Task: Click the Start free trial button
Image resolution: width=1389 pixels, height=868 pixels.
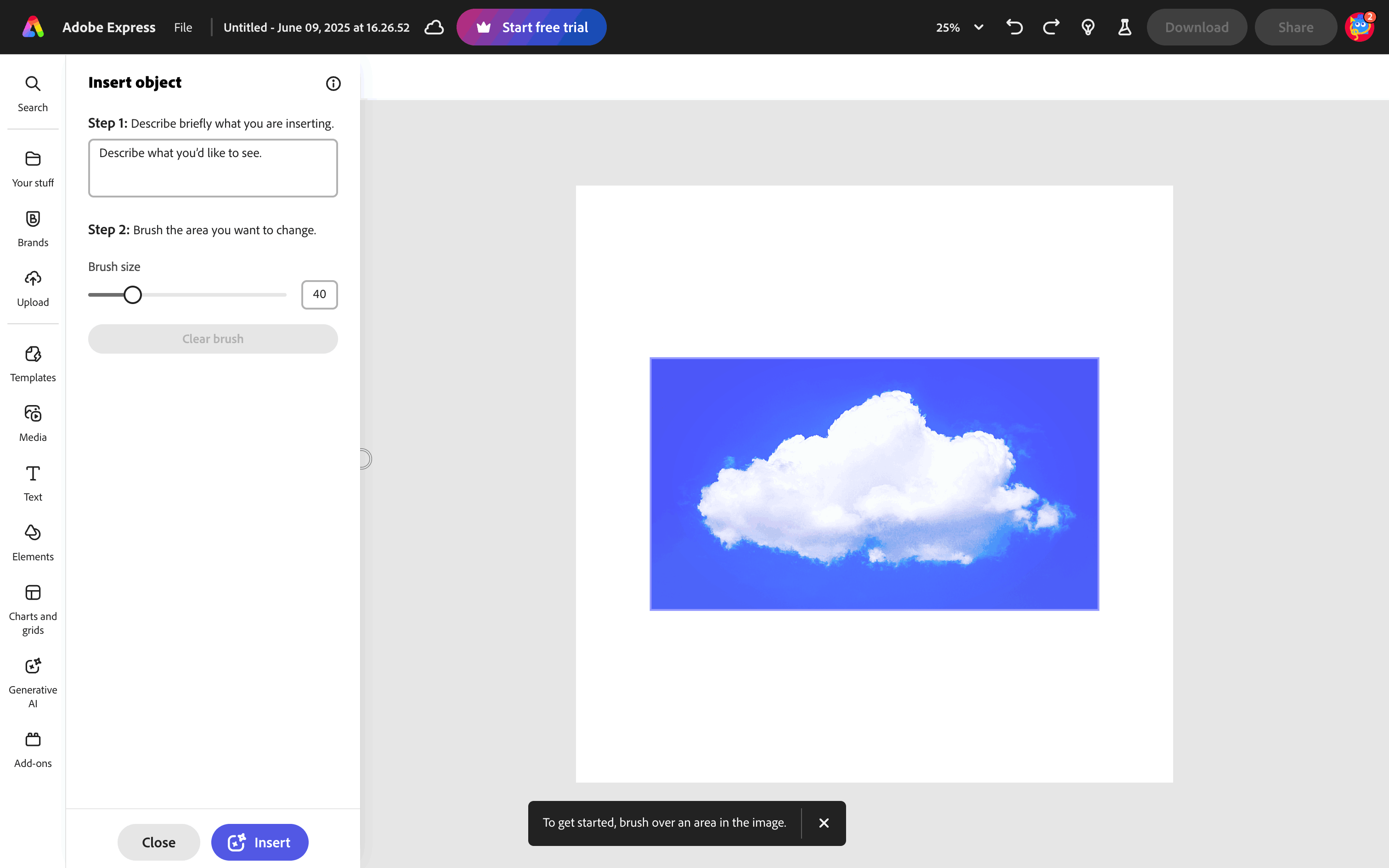Action: pyautogui.click(x=531, y=27)
